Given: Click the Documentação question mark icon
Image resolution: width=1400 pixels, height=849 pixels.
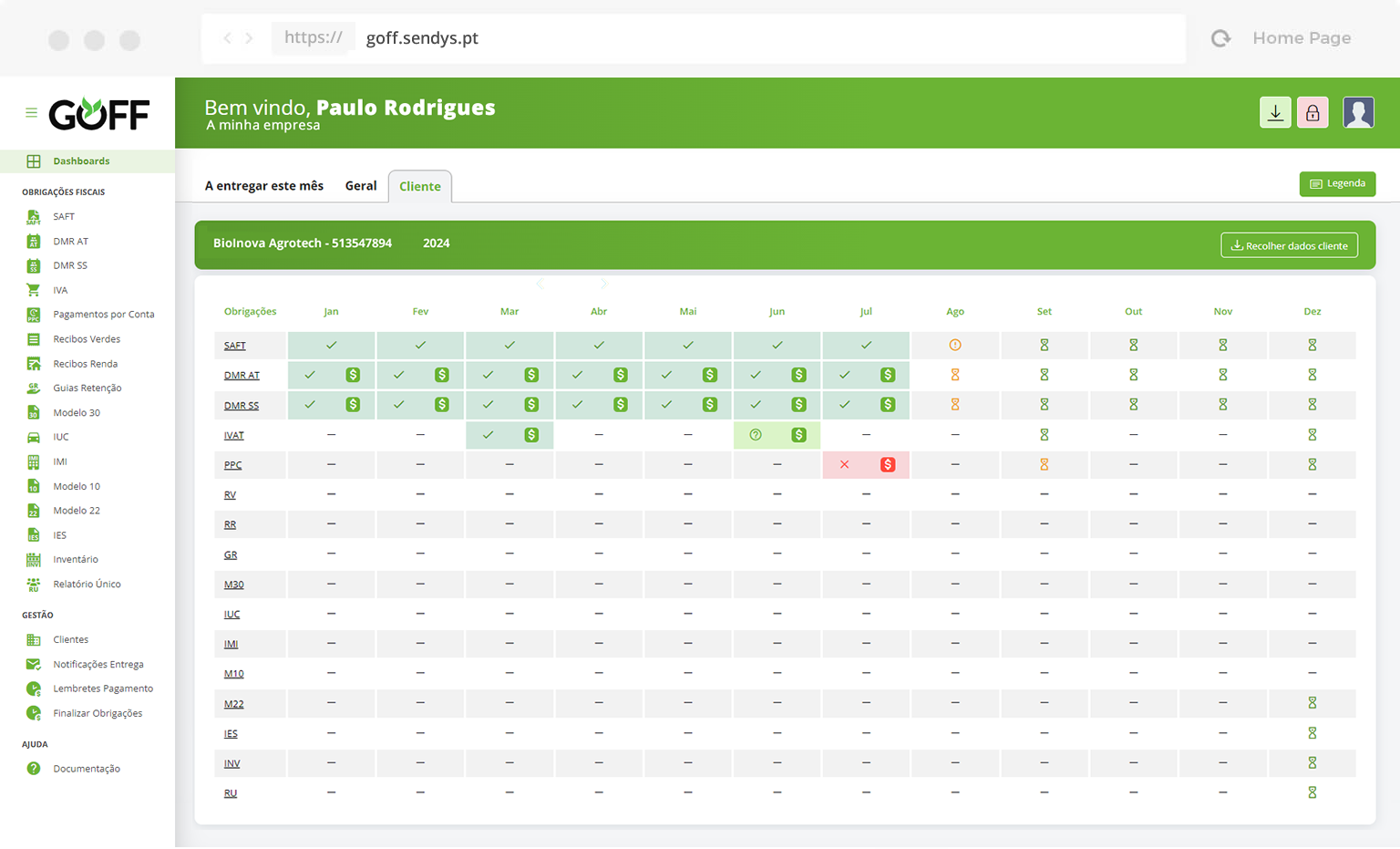Looking at the screenshot, I should (x=34, y=769).
